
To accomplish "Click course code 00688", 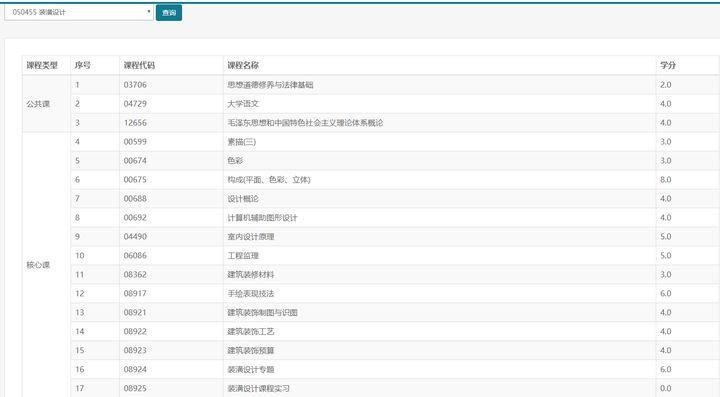I will point(135,199).
